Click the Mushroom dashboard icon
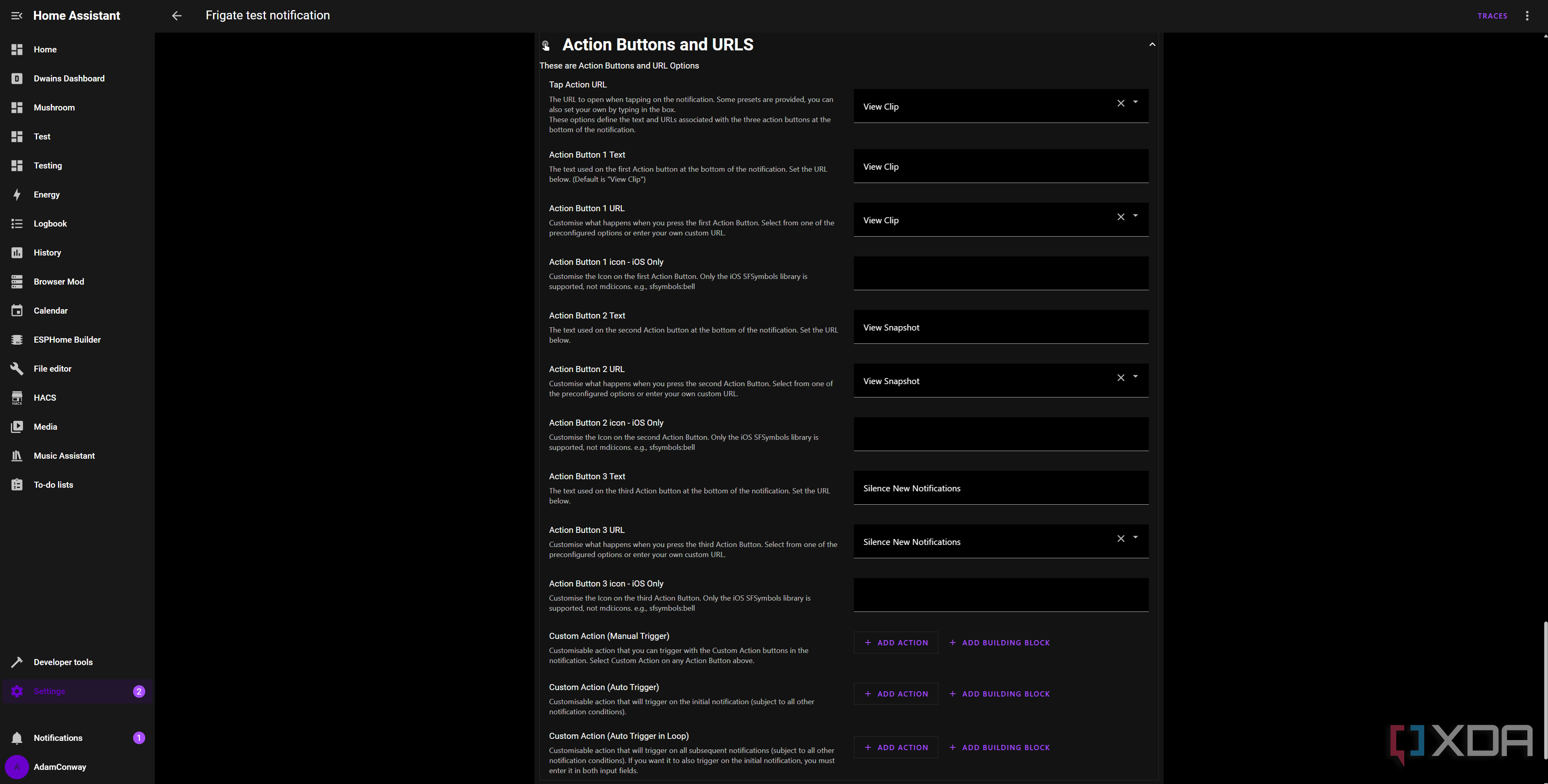Image resolution: width=1548 pixels, height=784 pixels. [x=17, y=108]
